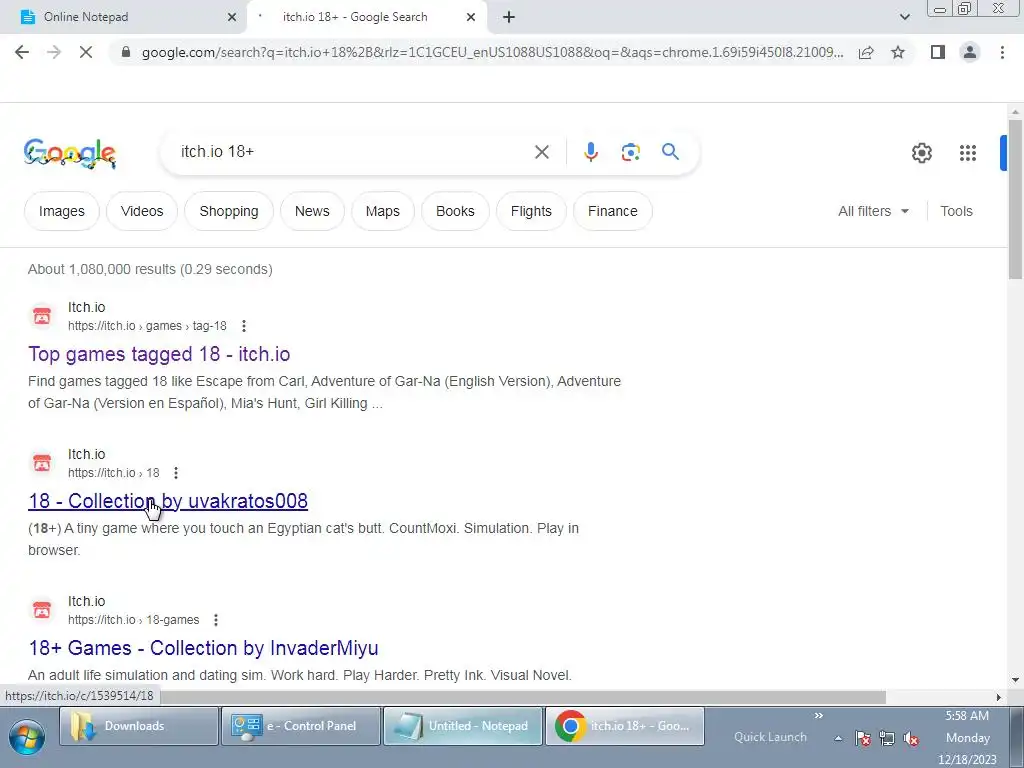The height and width of the screenshot is (768, 1024).
Task: Open the All filters dropdown
Action: coord(873,211)
